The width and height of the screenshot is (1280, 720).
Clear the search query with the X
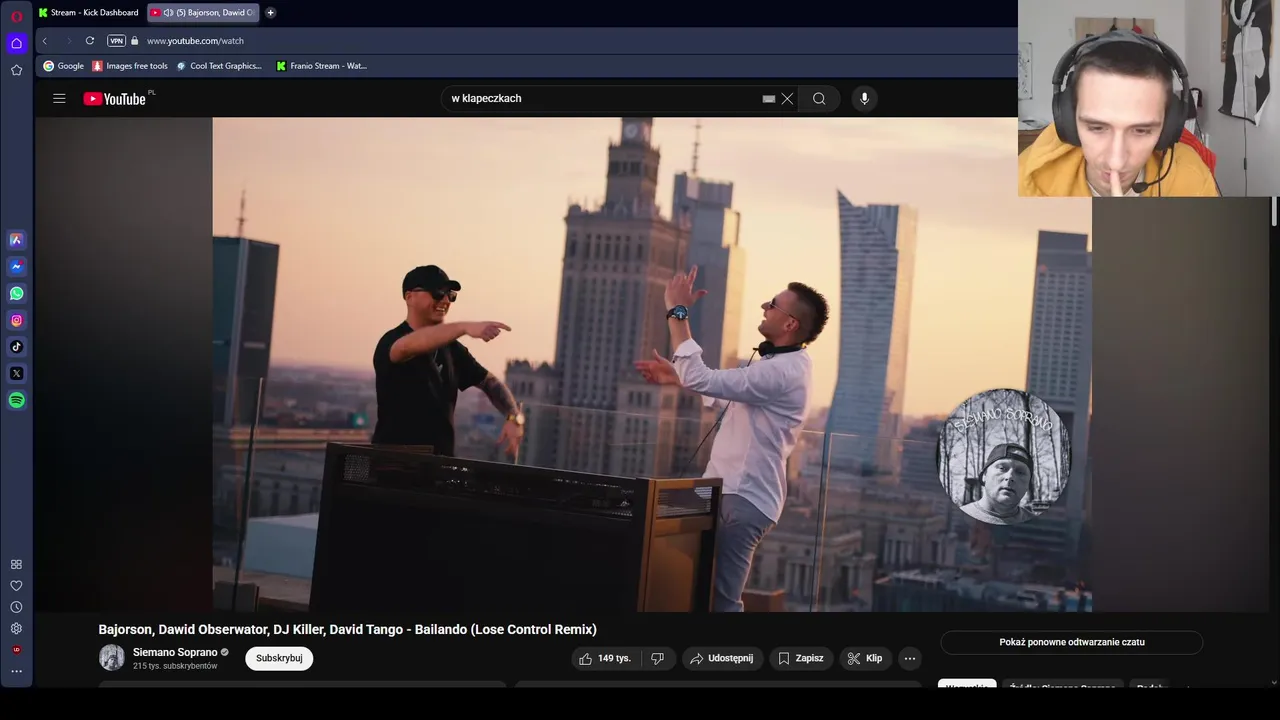pyautogui.click(x=787, y=98)
